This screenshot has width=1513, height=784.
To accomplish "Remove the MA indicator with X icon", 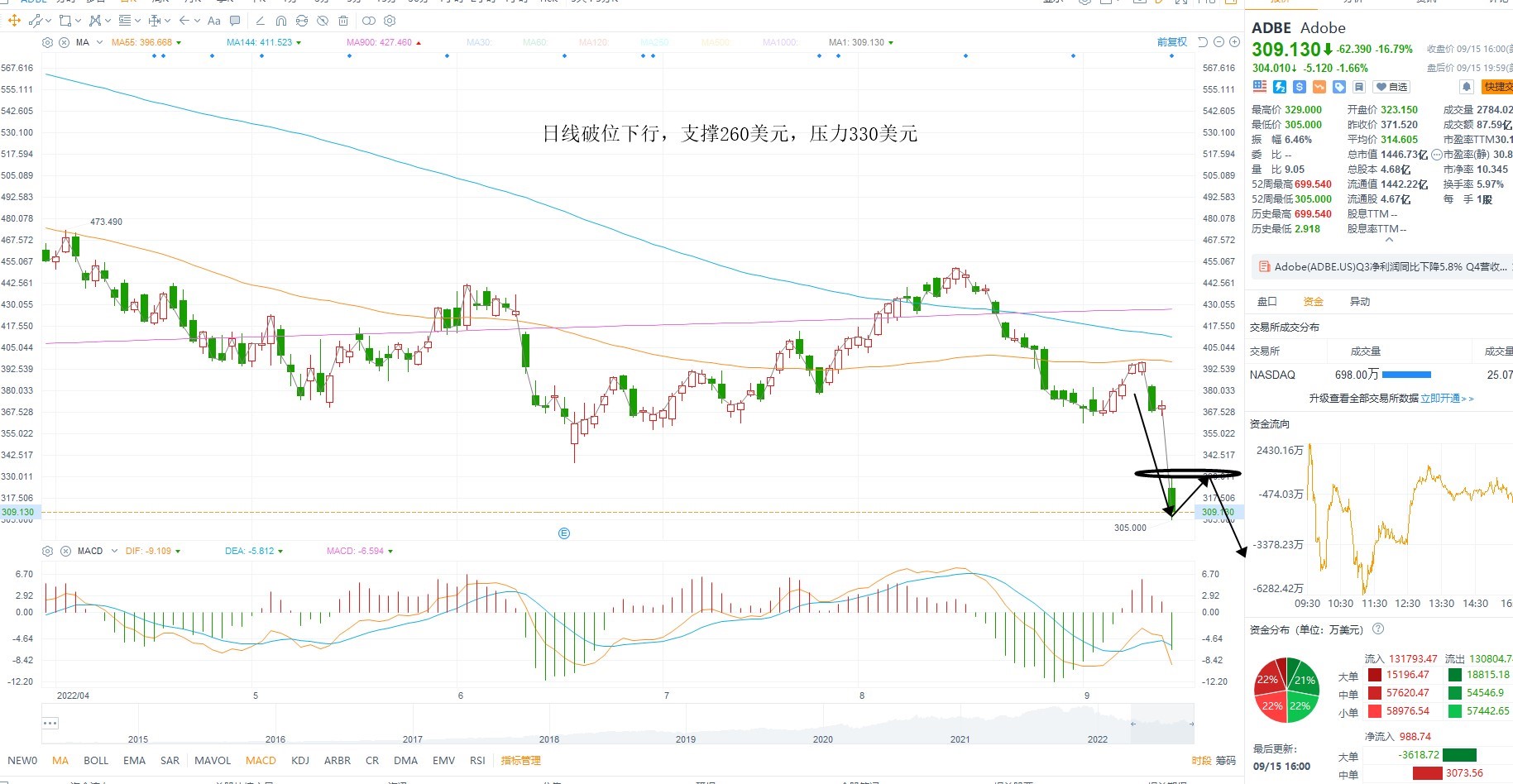I will (x=65, y=42).
